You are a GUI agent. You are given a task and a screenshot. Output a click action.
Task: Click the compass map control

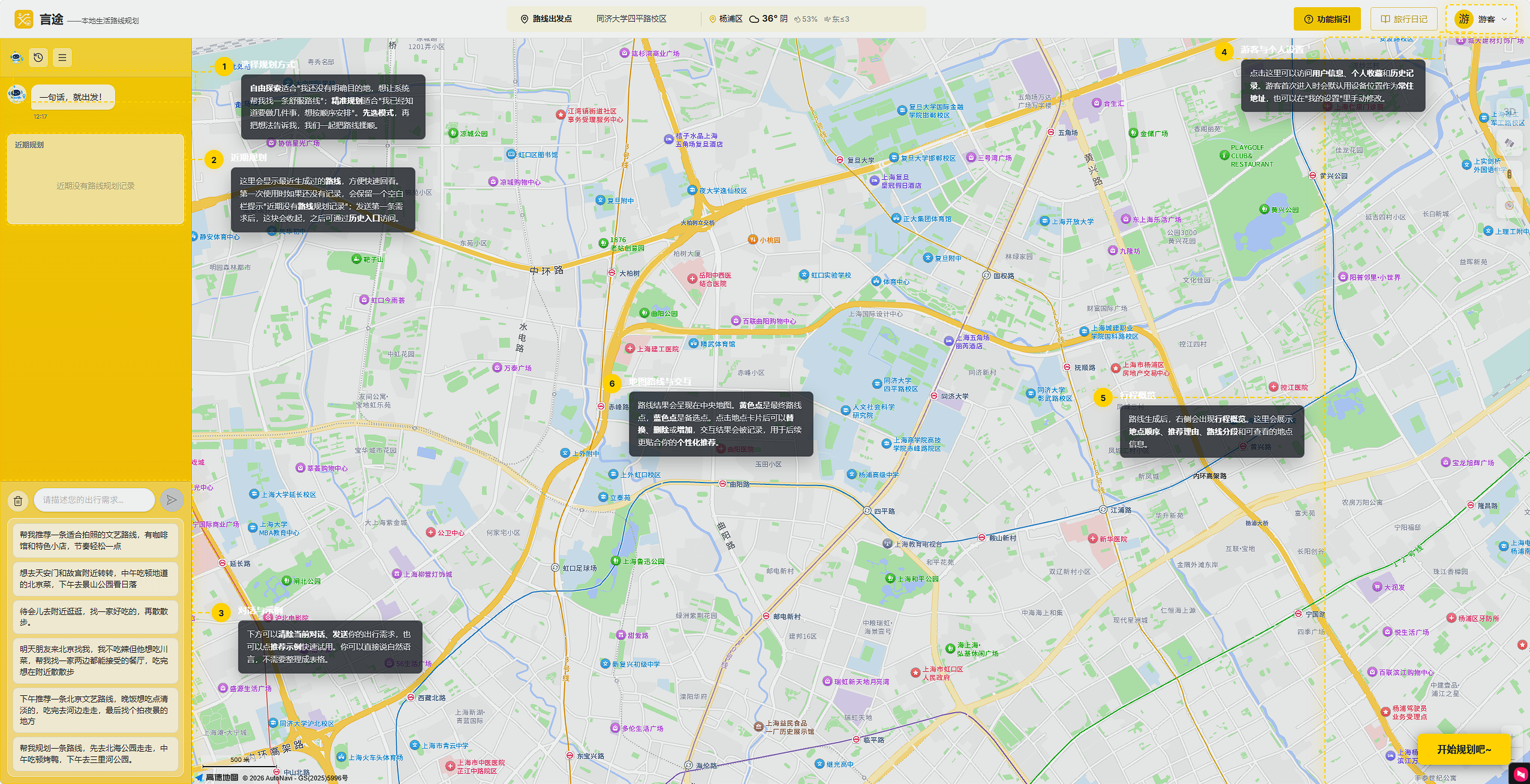1509,206
